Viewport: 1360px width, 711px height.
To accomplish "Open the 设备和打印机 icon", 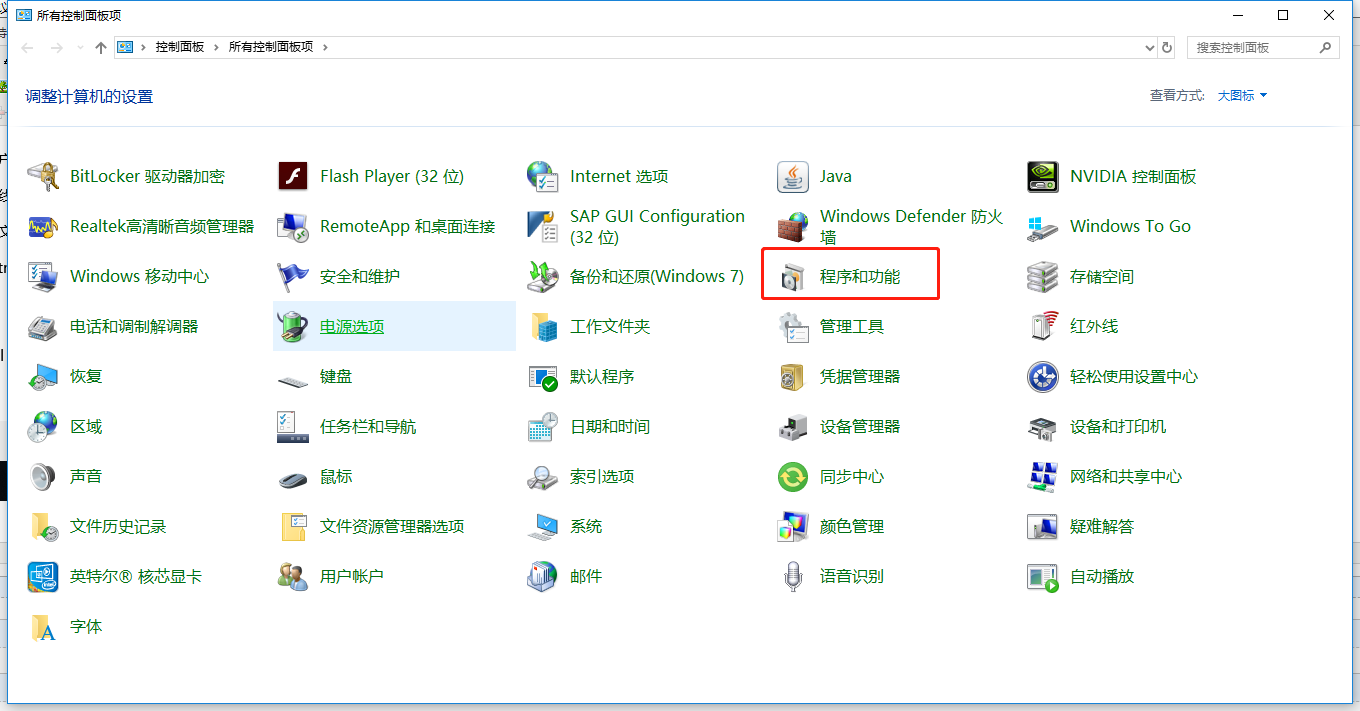I will point(1043,427).
